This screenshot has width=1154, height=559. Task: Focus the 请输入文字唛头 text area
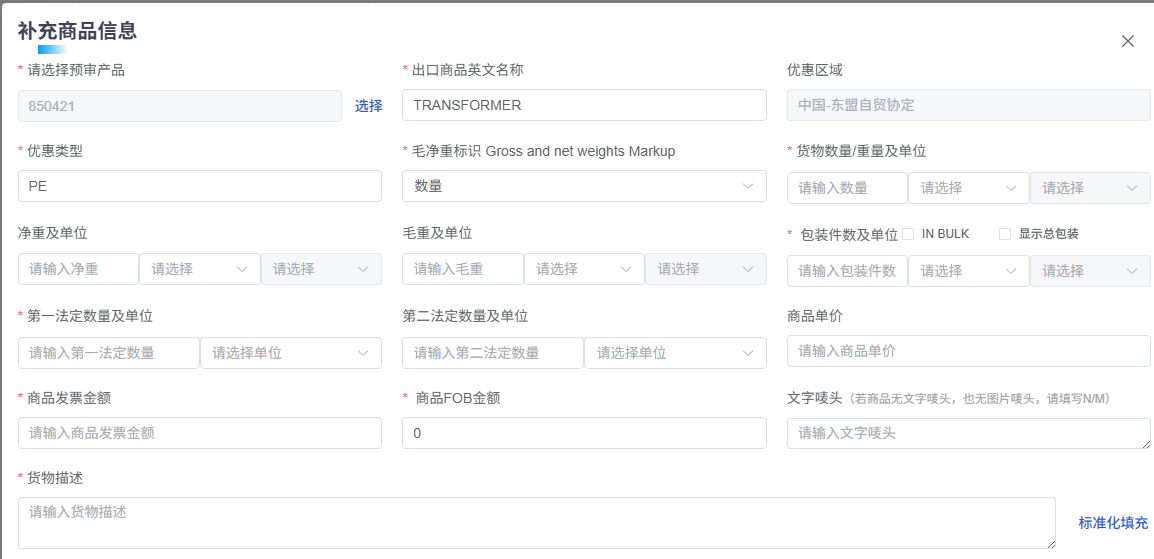coord(969,433)
